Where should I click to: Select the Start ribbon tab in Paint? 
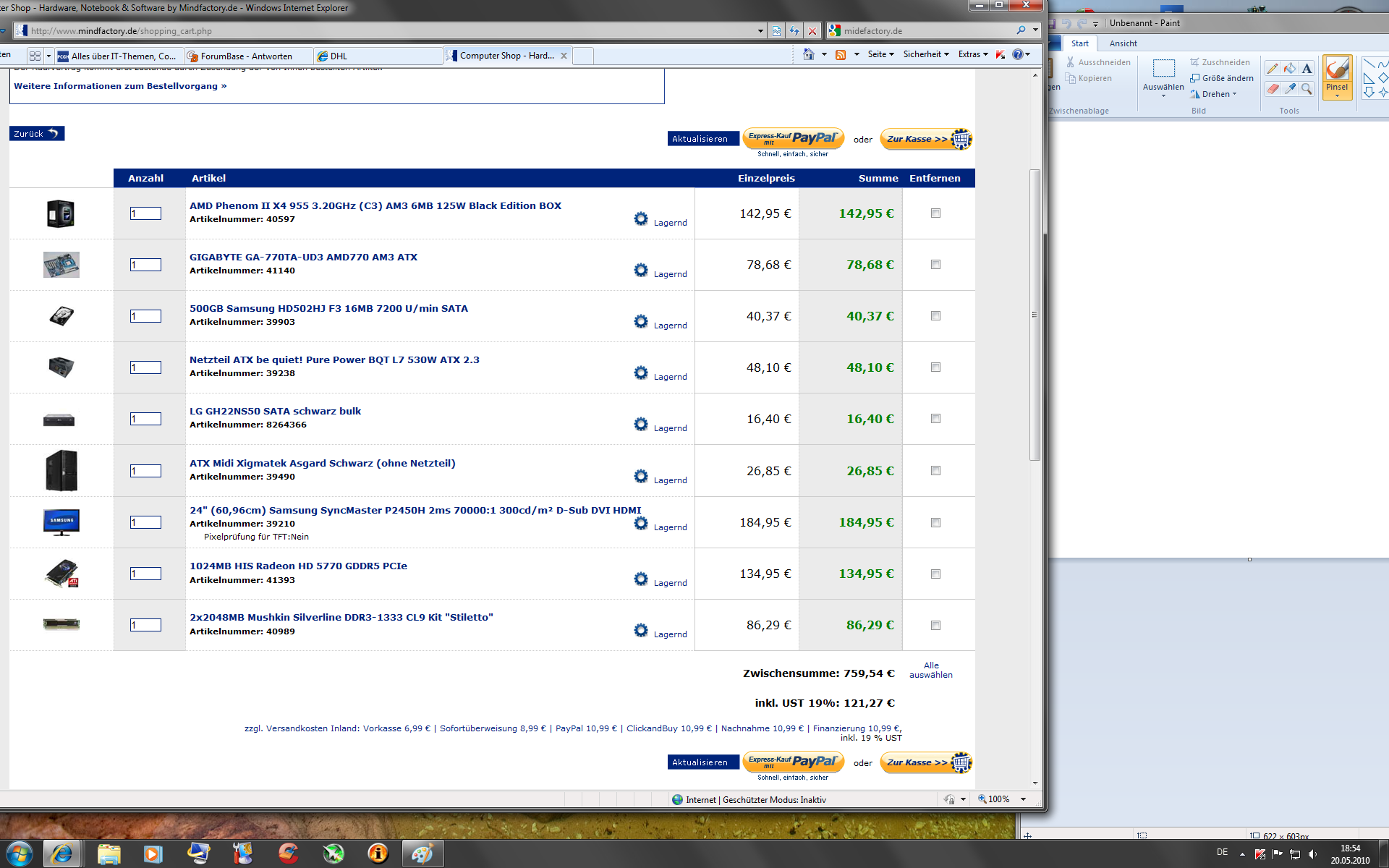tap(1079, 43)
